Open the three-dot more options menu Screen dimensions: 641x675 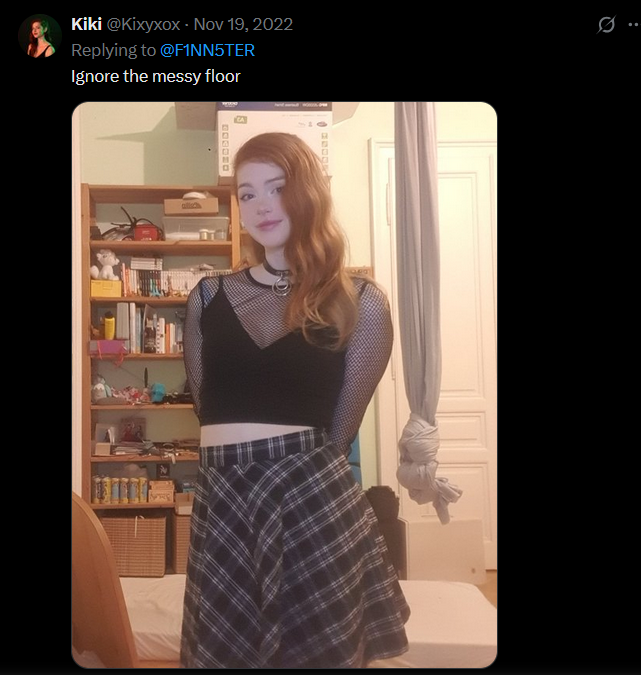point(634,25)
